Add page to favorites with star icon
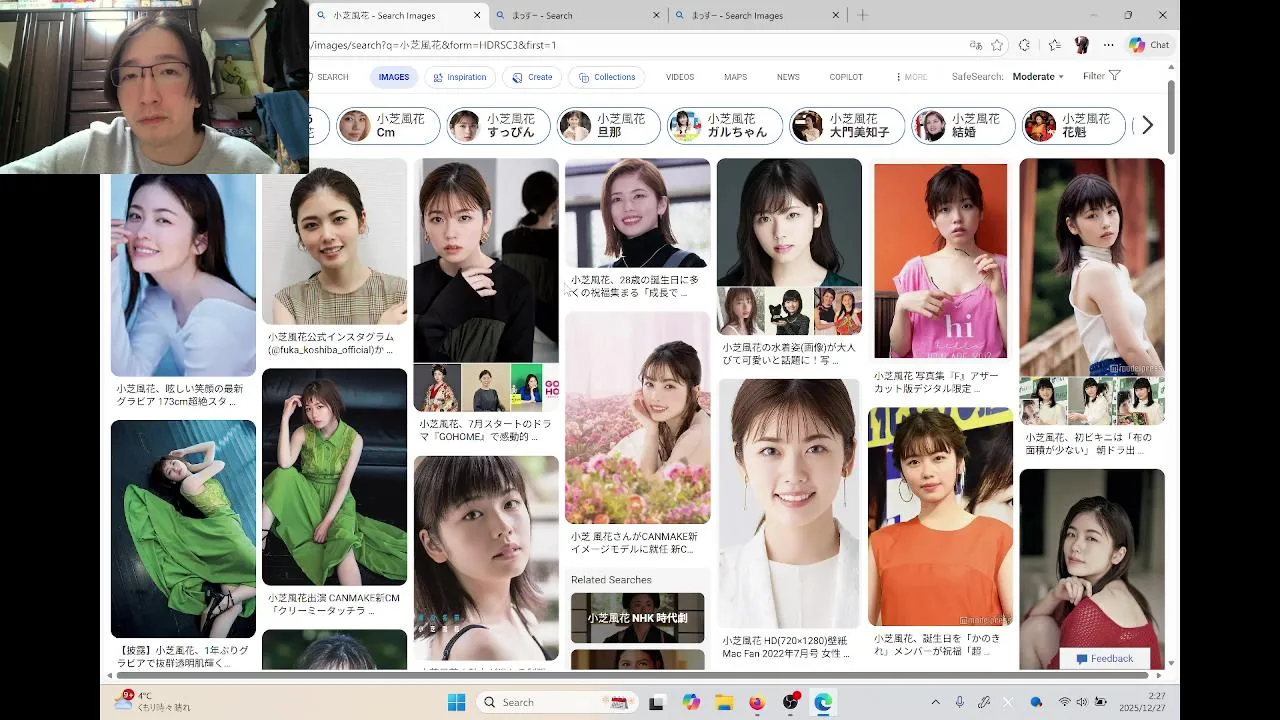The width and height of the screenshot is (1280, 720). [x=997, y=45]
